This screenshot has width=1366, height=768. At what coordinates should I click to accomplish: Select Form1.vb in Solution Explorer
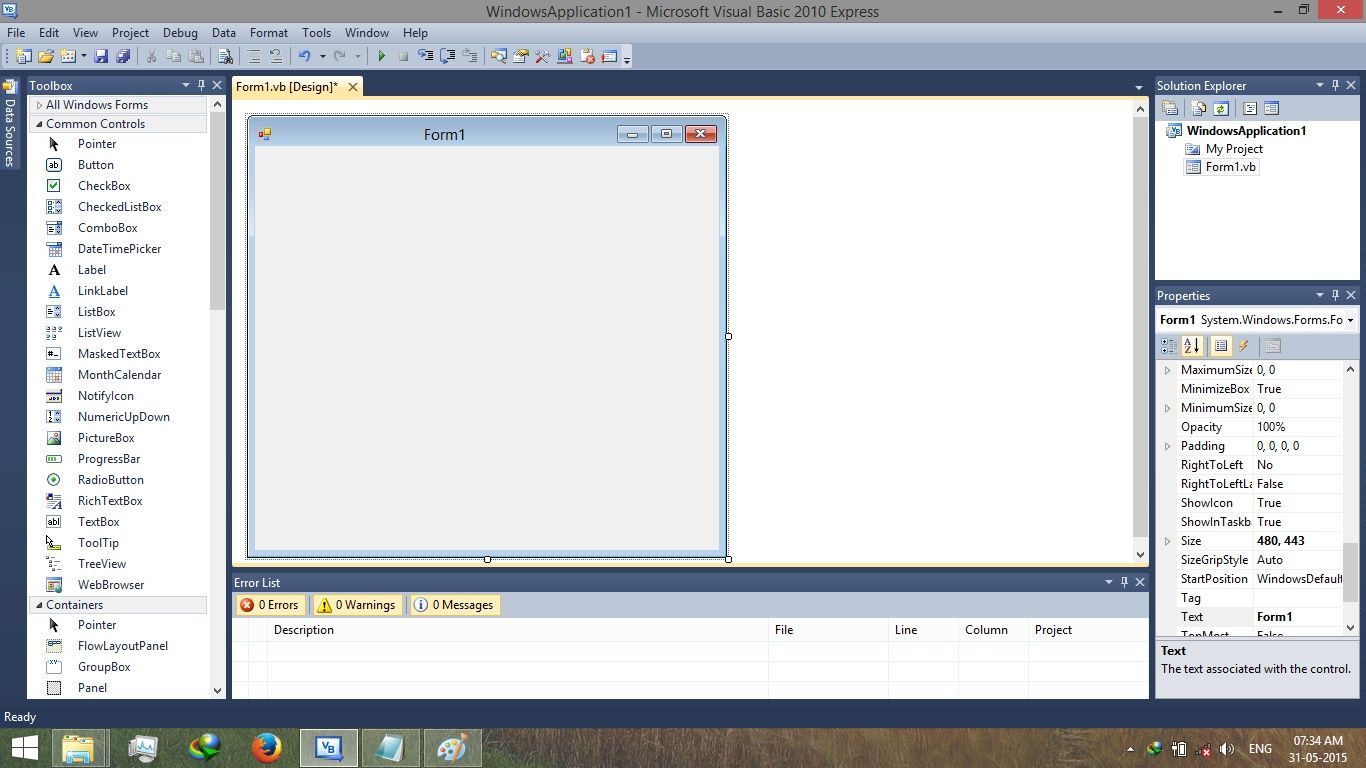[x=1231, y=166]
